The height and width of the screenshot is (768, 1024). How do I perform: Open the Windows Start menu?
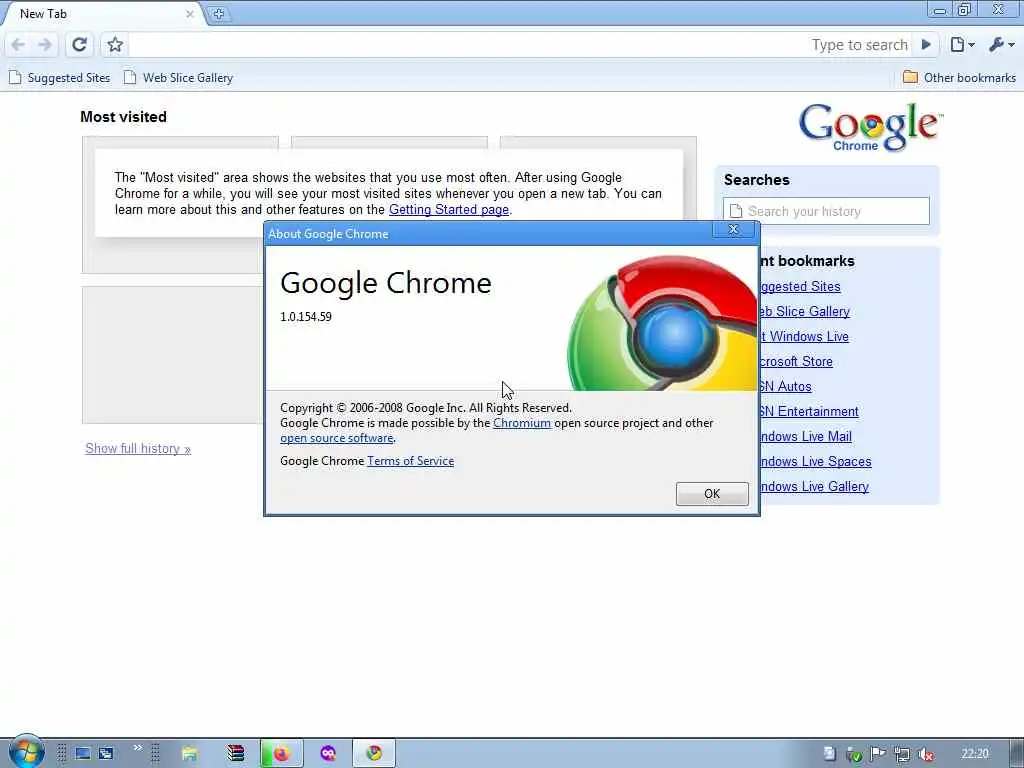pyautogui.click(x=26, y=752)
